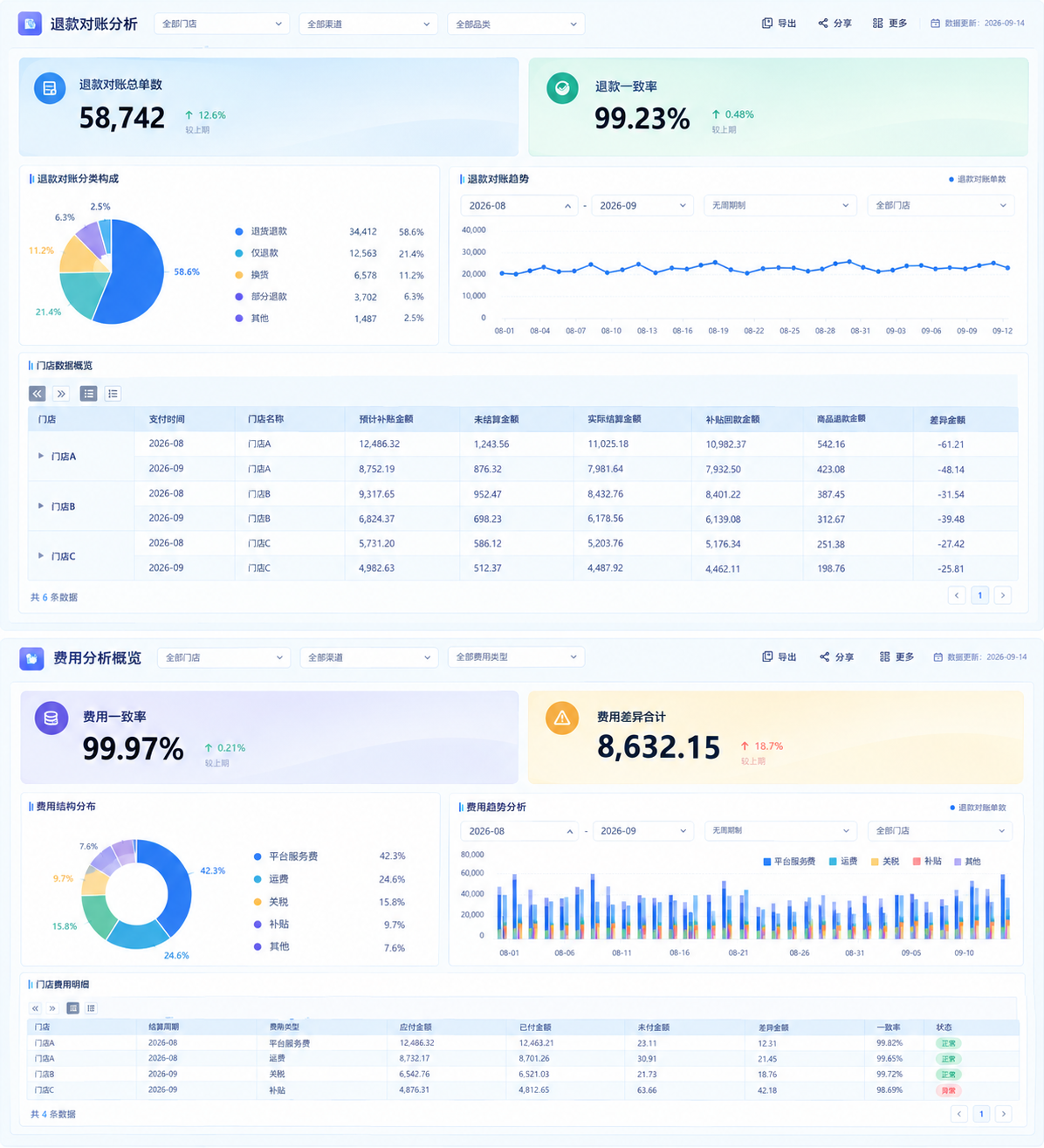
Task: Open the 全部品类 dropdown
Action: coord(516,24)
